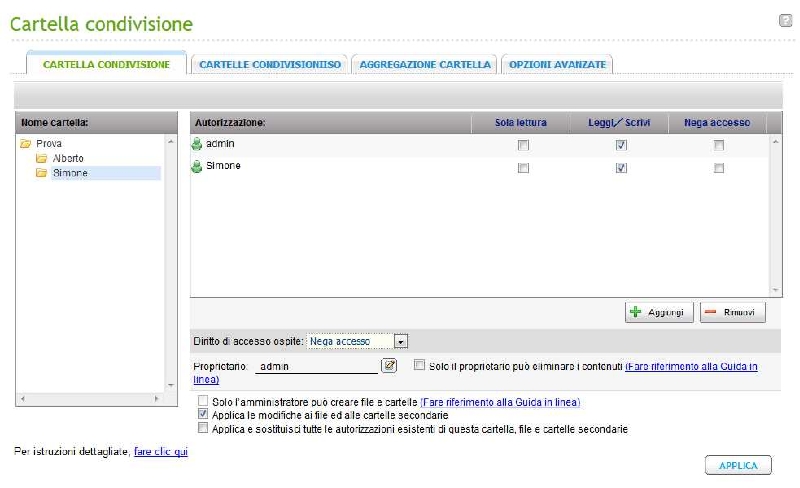Open the Opzioni Avanzate tab
This screenshot has height=488, width=800.
pyautogui.click(x=557, y=64)
